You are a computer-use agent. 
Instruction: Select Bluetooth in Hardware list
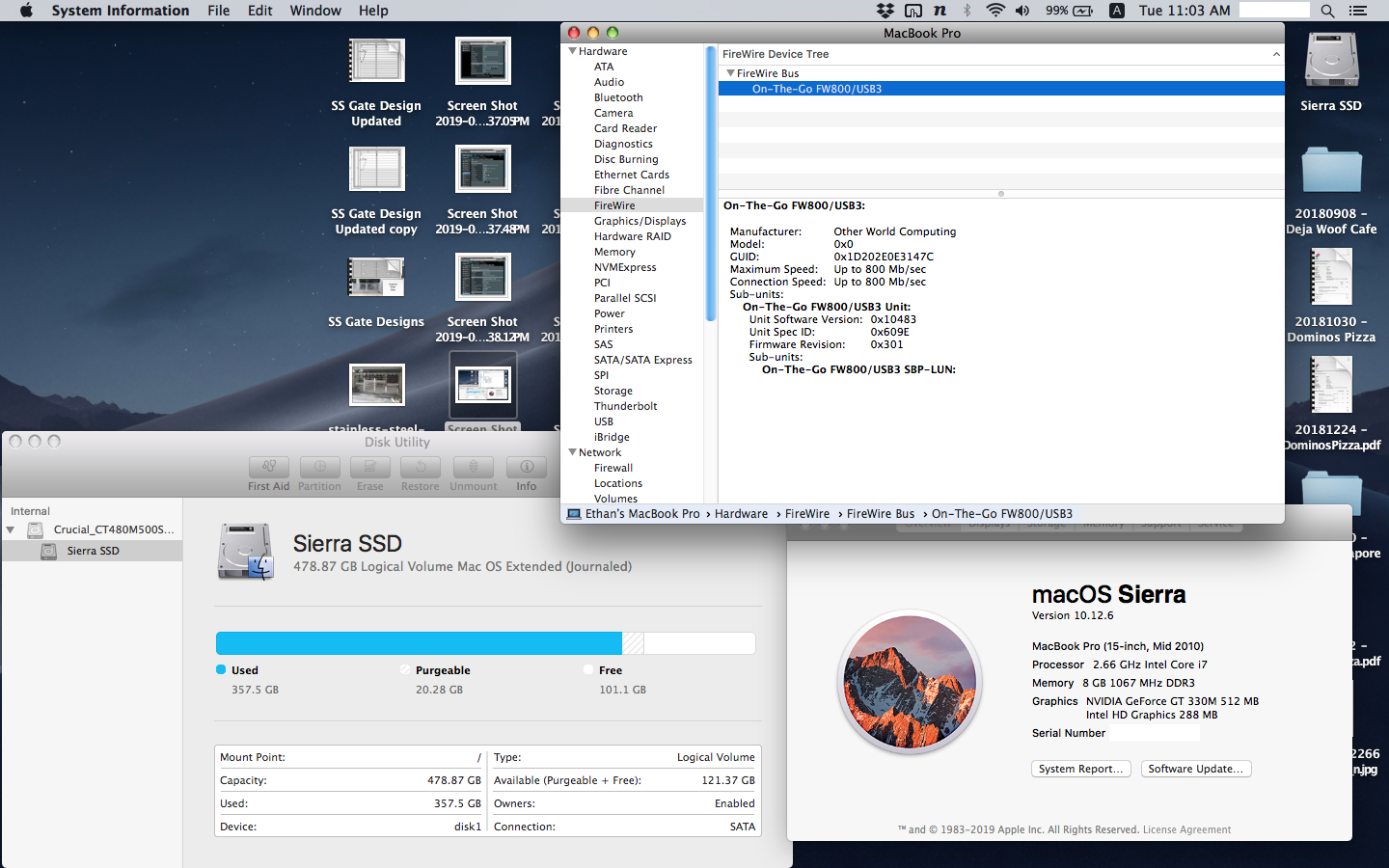coord(618,97)
